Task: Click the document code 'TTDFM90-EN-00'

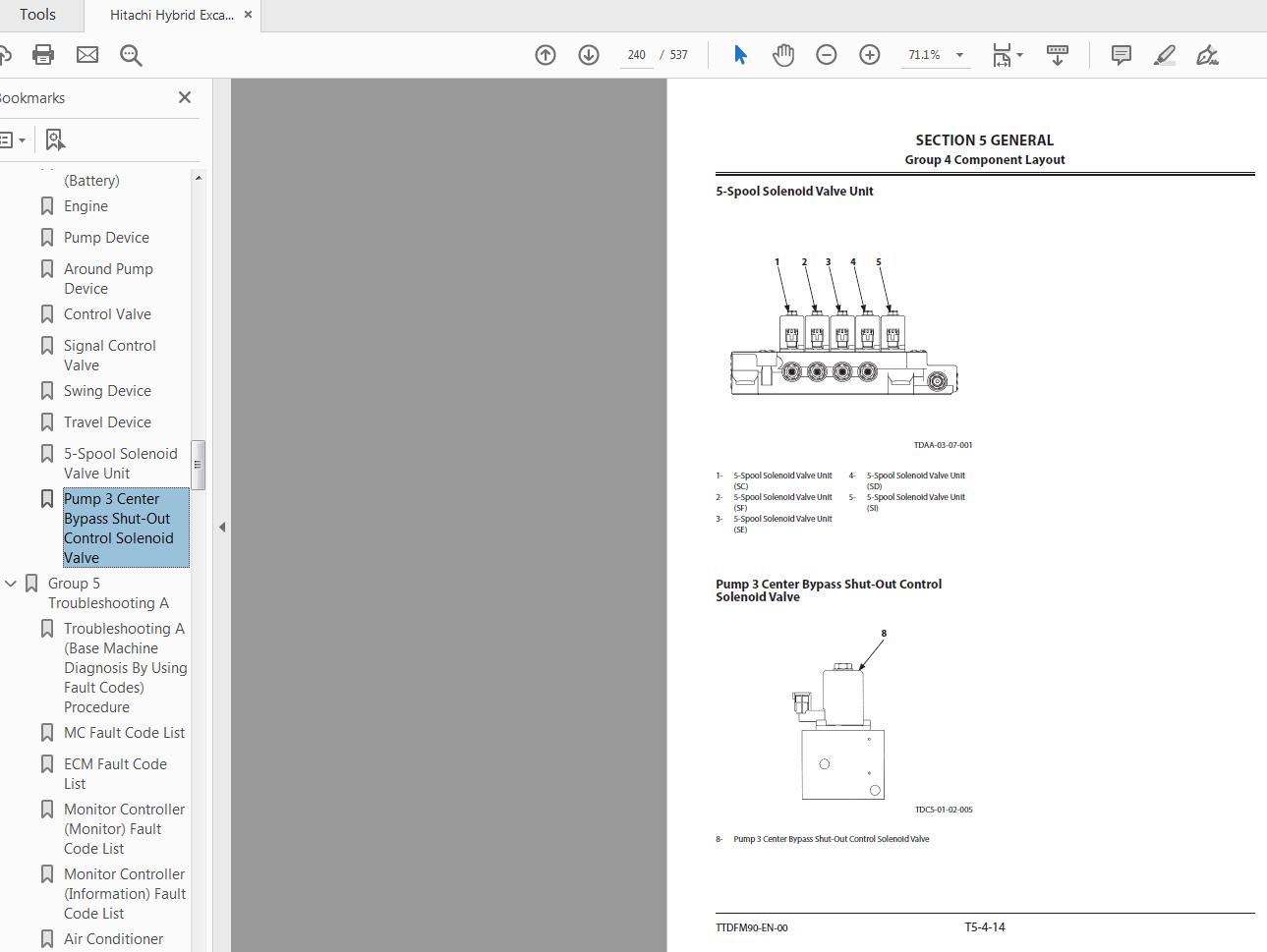Action: tap(752, 927)
